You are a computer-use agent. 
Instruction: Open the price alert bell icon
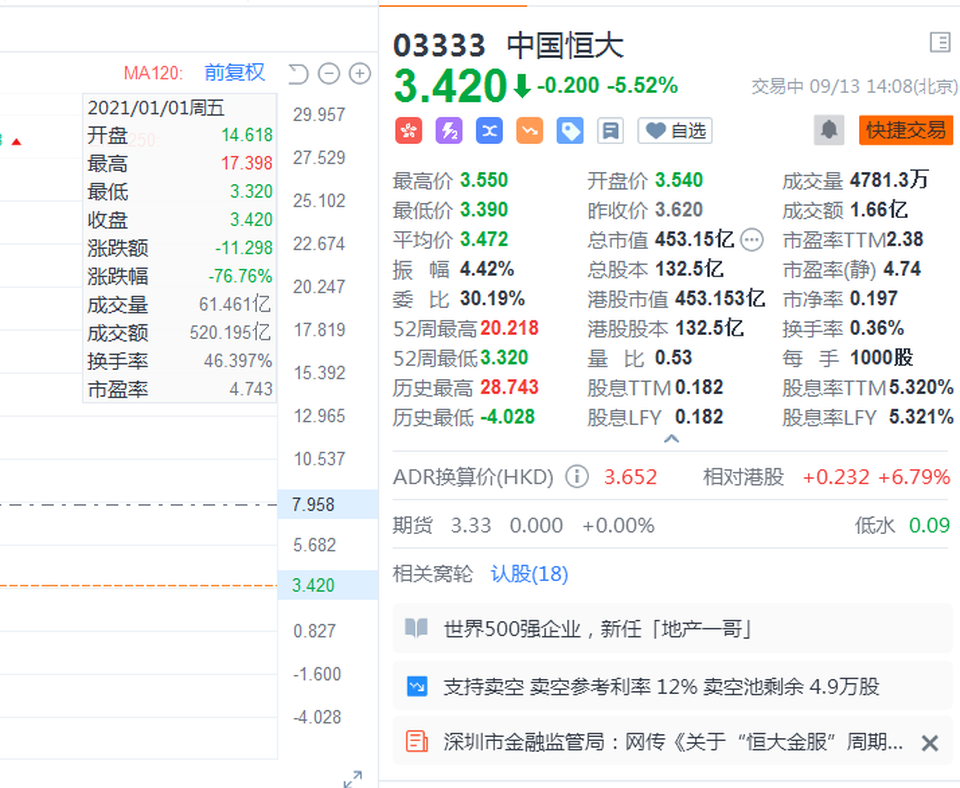click(829, 130)
